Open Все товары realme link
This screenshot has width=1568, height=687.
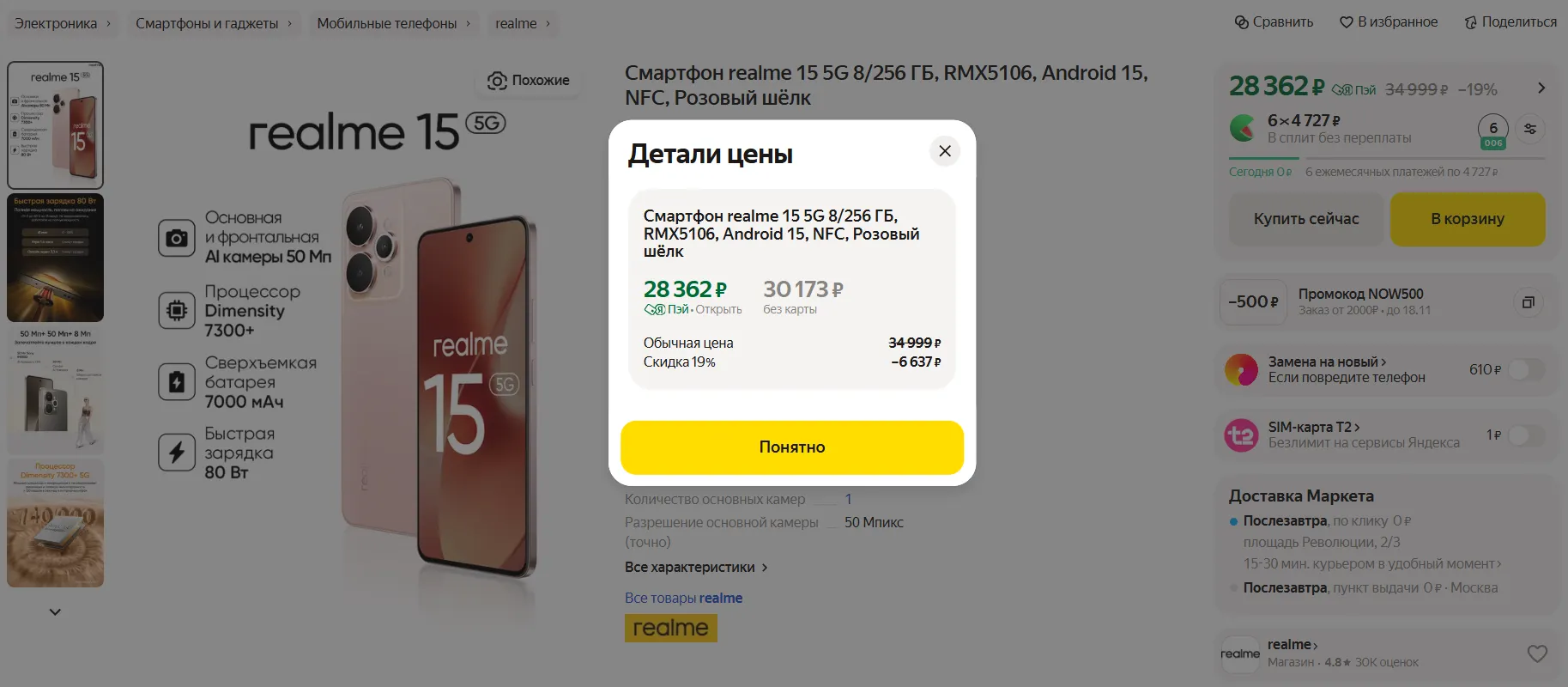(x=684, y=599)
